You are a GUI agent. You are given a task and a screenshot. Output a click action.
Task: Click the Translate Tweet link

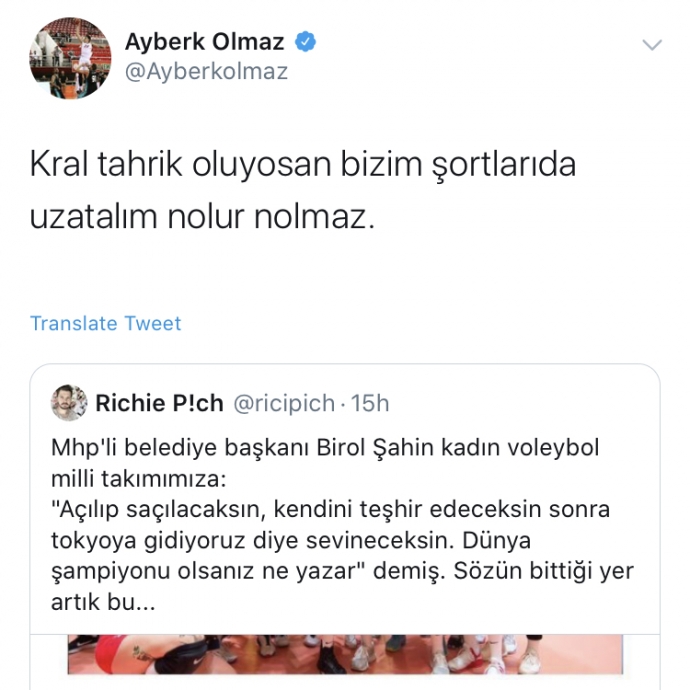(x=106, y=323)
